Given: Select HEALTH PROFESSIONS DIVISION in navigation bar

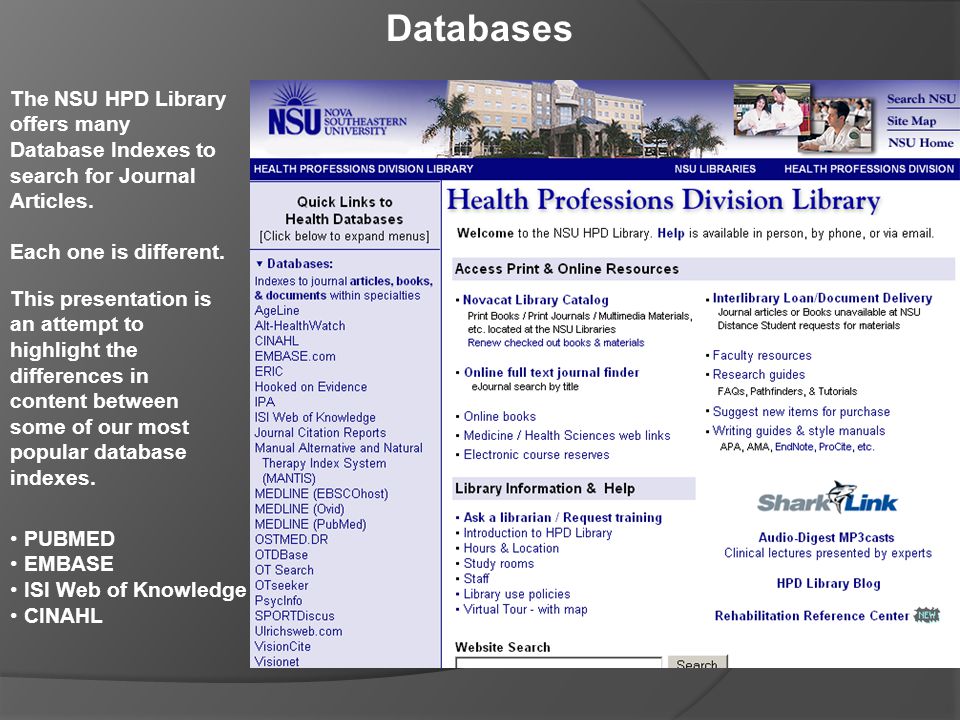Looking at the screenshot, I should click(x=868, y=168).
